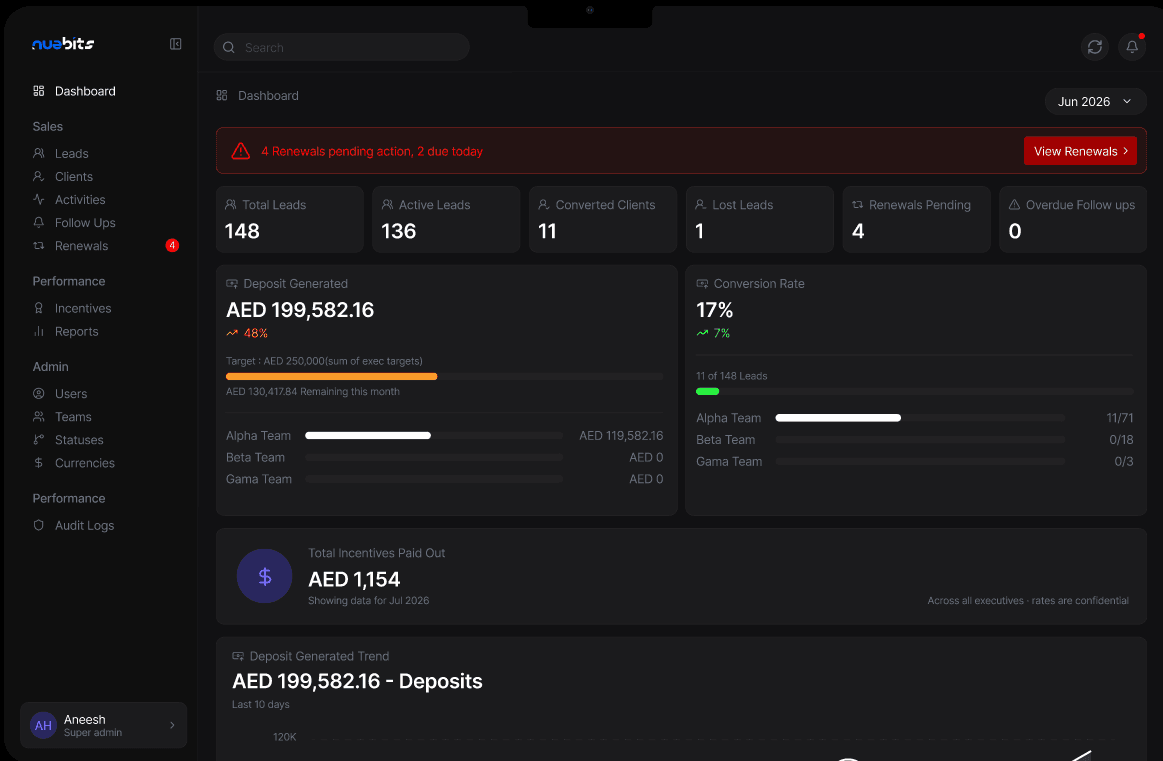The height and width of the screenshot is (761, 1163).
Task: Open the Lost Leads 1 card
Action: coord(760,220)
